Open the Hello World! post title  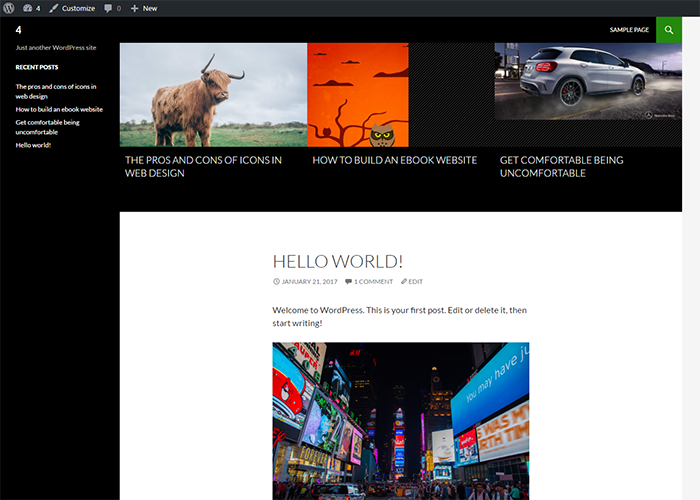[337, 261]
